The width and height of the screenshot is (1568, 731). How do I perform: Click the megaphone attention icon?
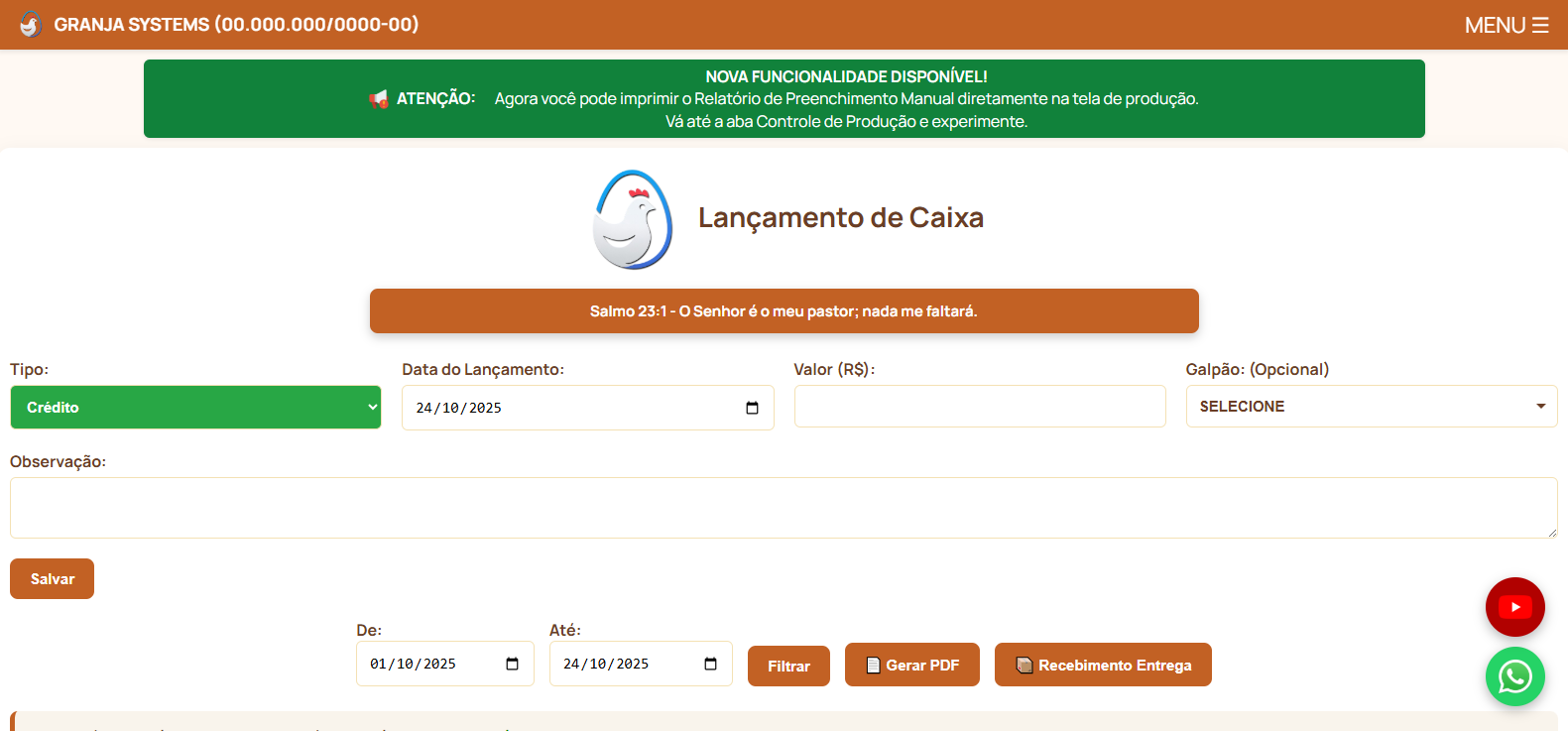(x=378, y=99)
